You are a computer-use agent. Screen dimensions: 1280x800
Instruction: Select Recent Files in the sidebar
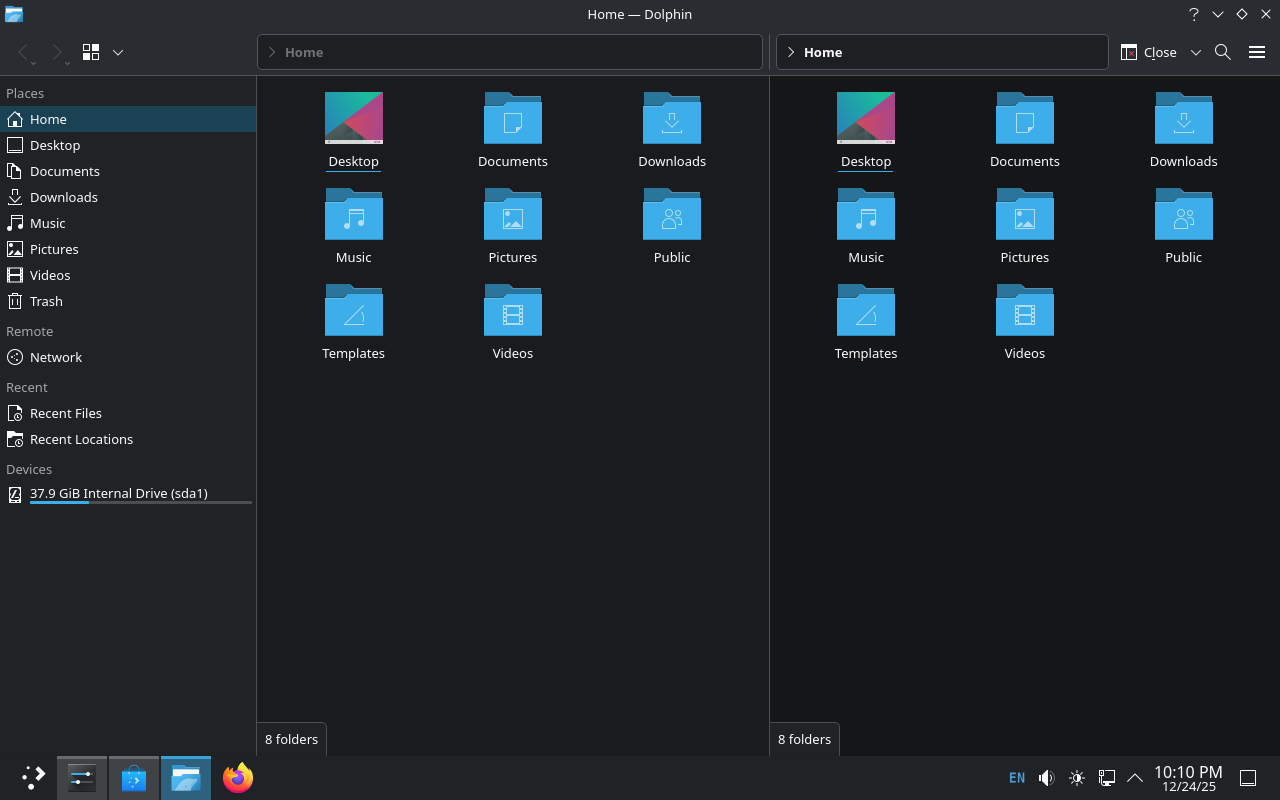65,413
